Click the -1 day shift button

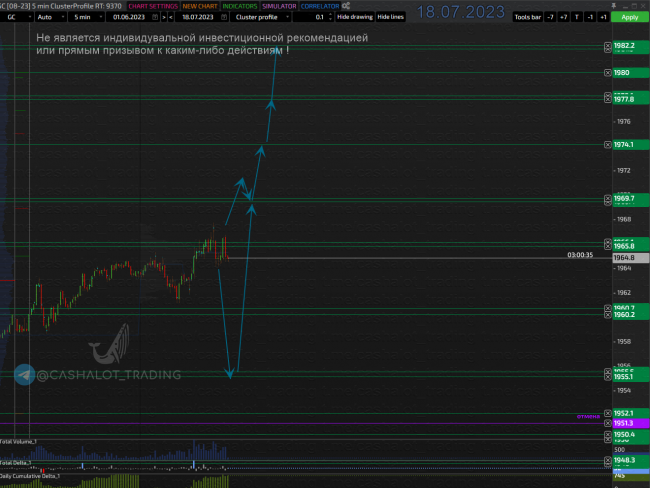(x=590, y=17)
